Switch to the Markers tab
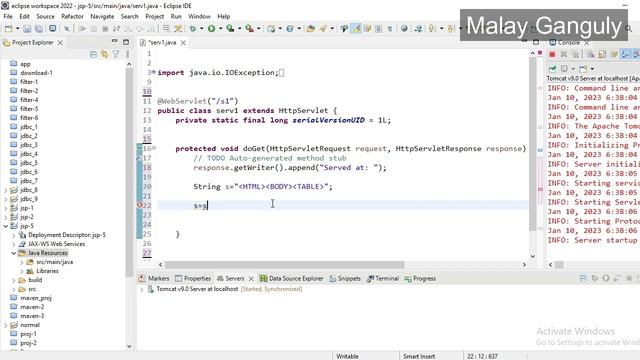The image size is (640, 360). click(x=154, y=278)
